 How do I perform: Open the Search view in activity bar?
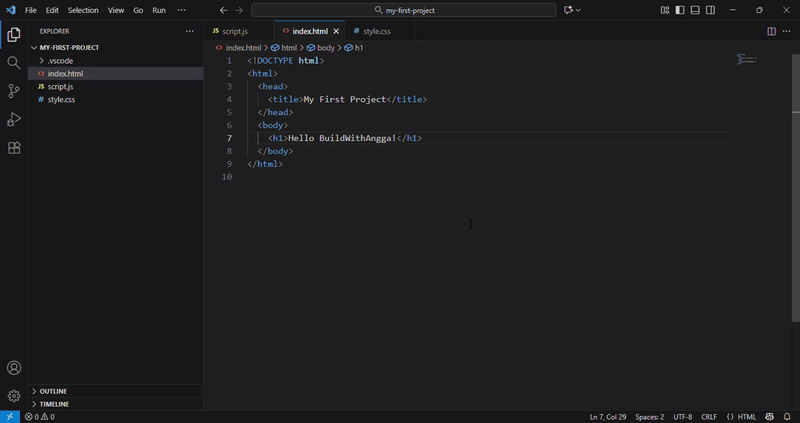(x=14, y=63)
